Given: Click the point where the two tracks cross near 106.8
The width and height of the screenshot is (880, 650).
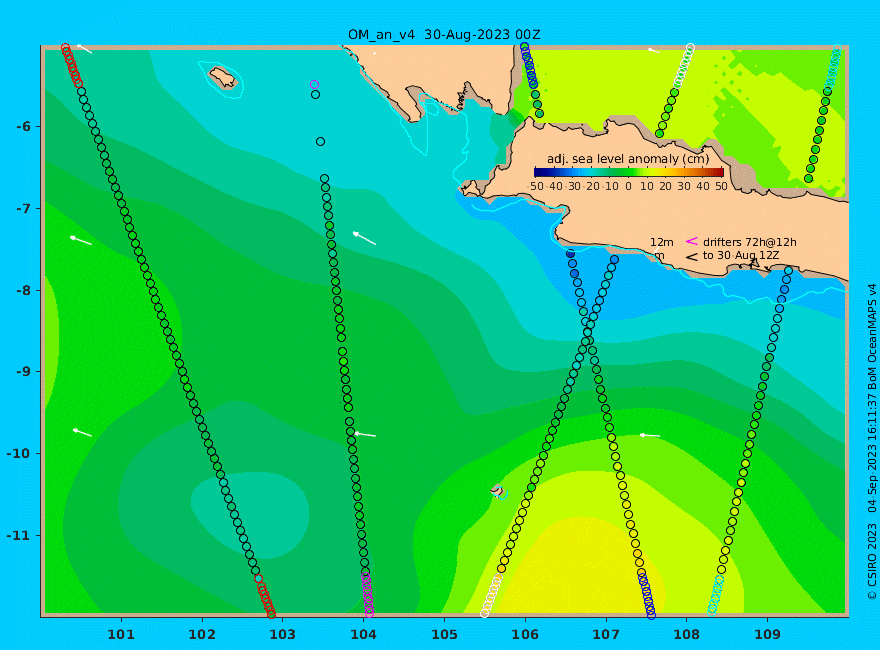Looking at the screenshot, I should [x=586, y=333].
